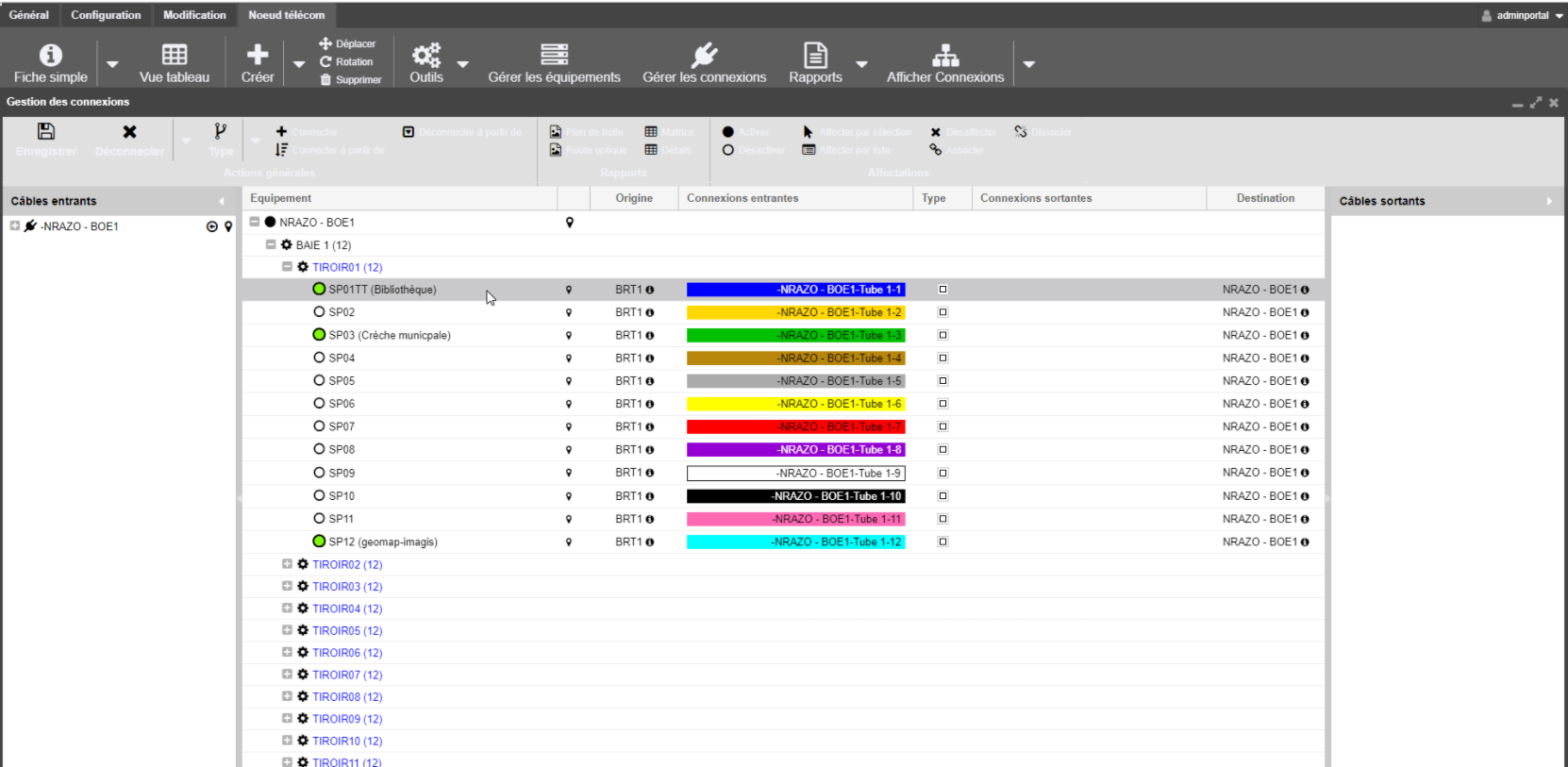
Task: Select the red Tube 1-7 color bar
Action: (795, 427)
